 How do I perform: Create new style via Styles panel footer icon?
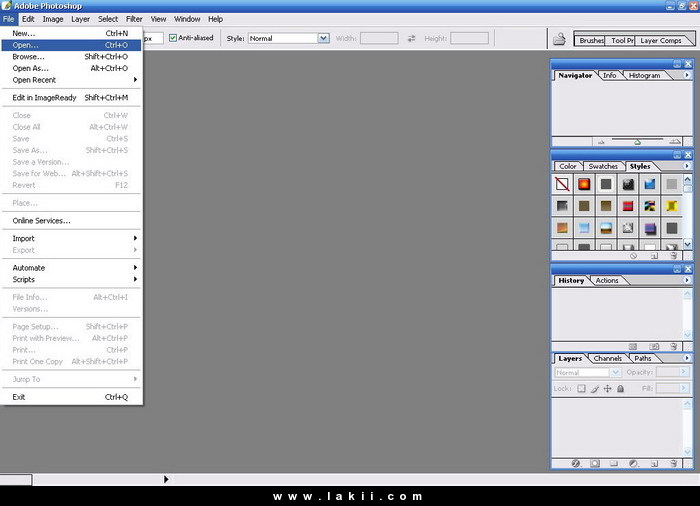654,256
